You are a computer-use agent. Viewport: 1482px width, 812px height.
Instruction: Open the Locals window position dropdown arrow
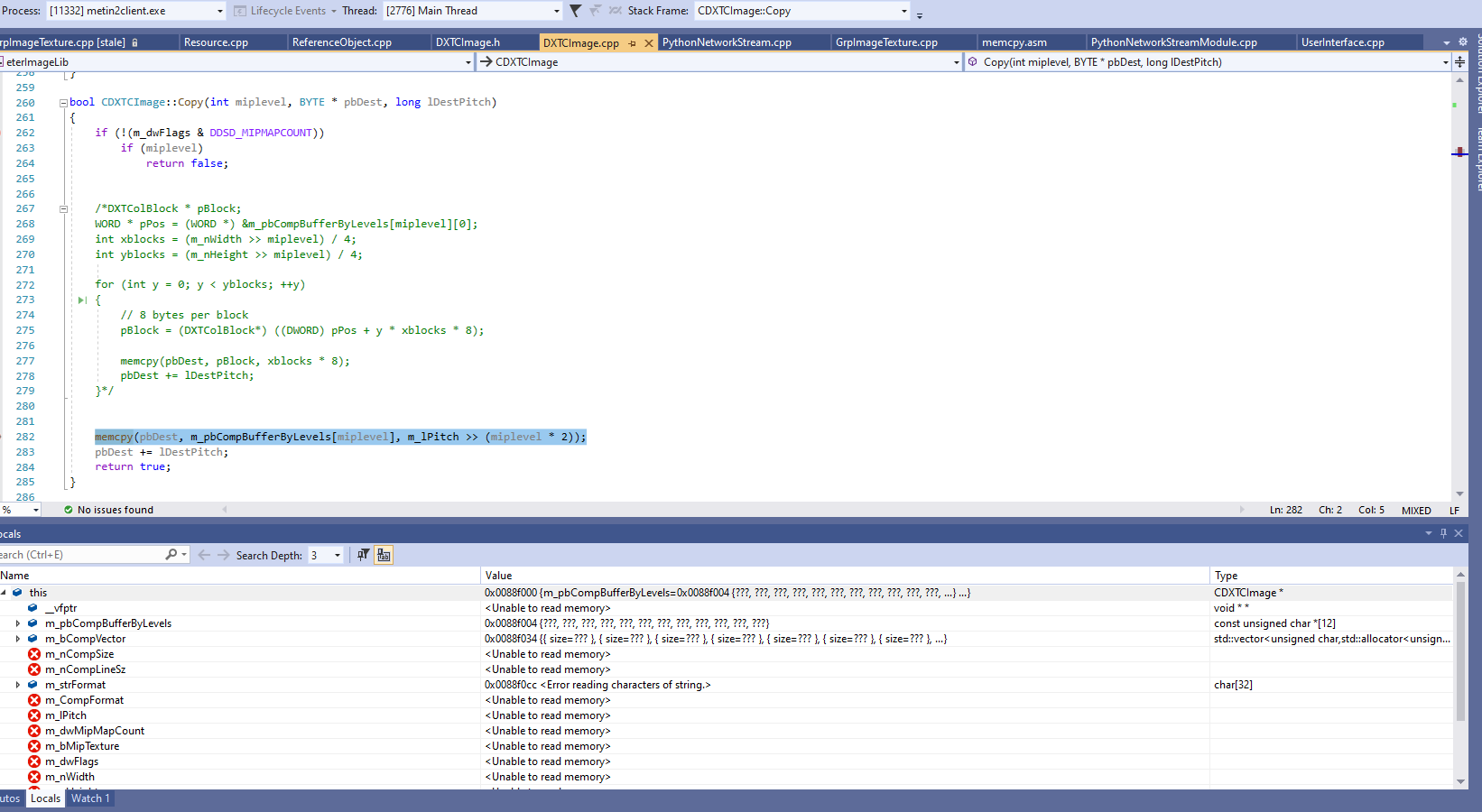point(1429,533)
